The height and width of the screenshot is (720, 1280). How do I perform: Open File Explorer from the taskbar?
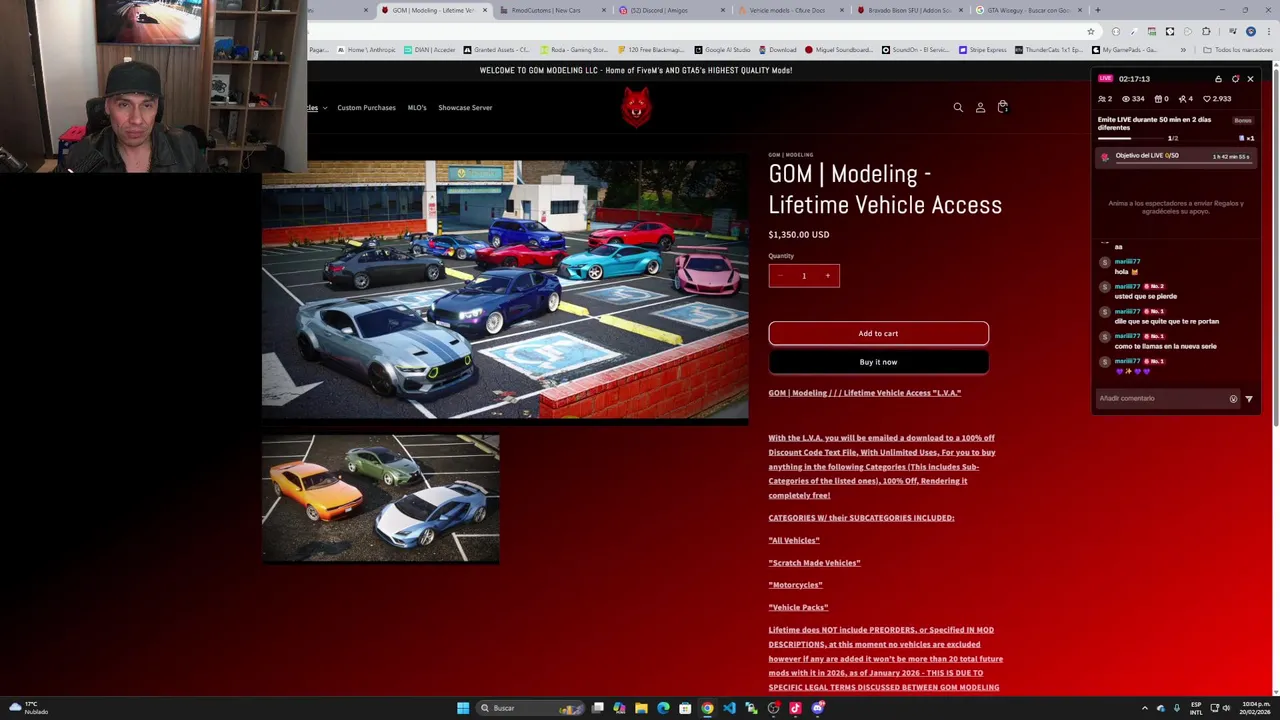pyautogui.click(x=641, y=708)
